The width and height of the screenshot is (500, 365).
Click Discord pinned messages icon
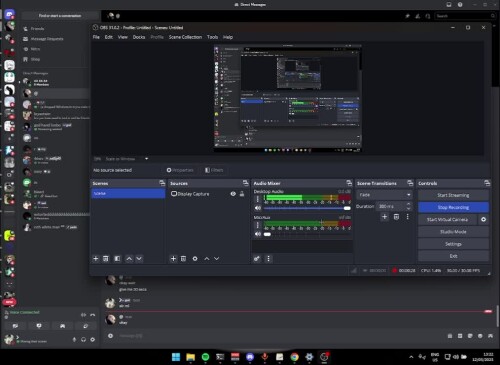[x=407, y=16]
